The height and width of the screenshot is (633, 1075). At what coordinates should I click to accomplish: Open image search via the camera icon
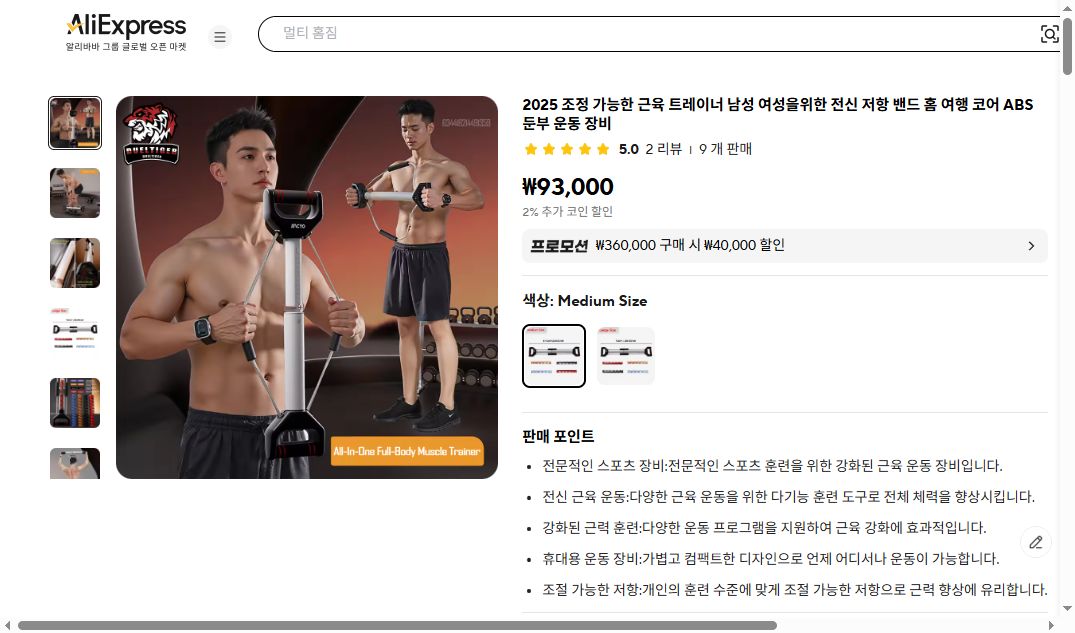coord(1049,33)
